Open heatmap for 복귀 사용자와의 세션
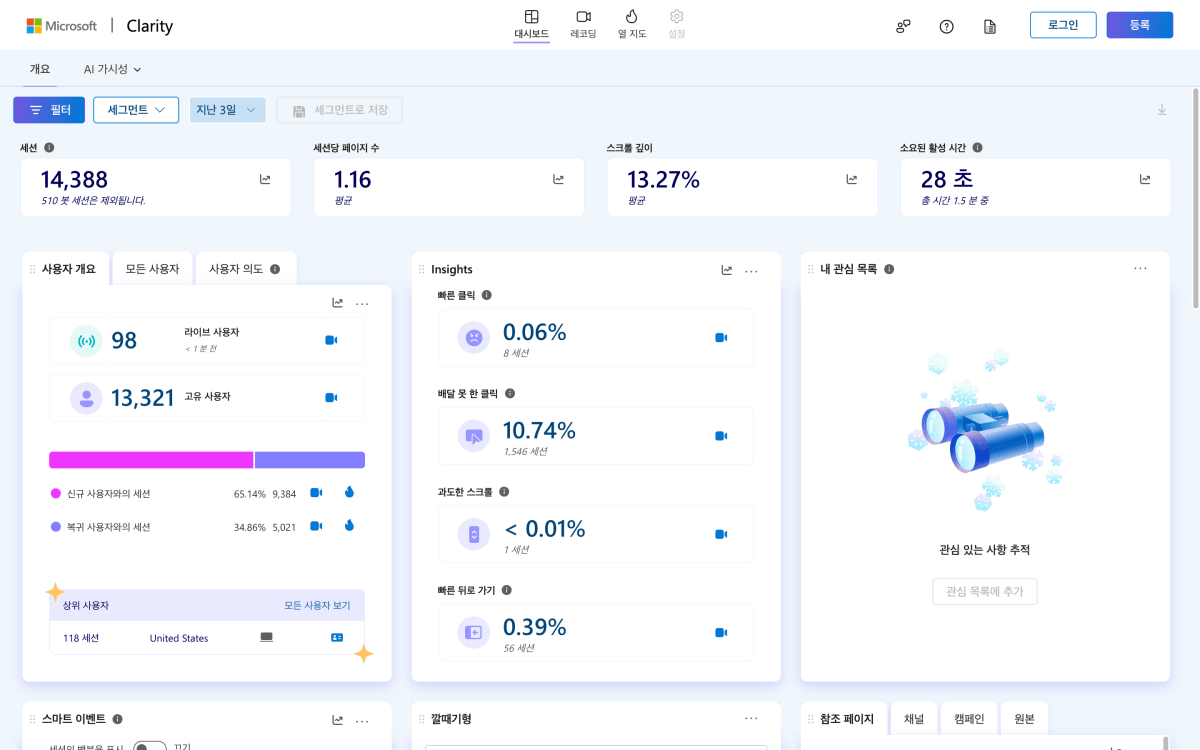The height and width of the screenshot is (750, 1200). click(349, 525)
